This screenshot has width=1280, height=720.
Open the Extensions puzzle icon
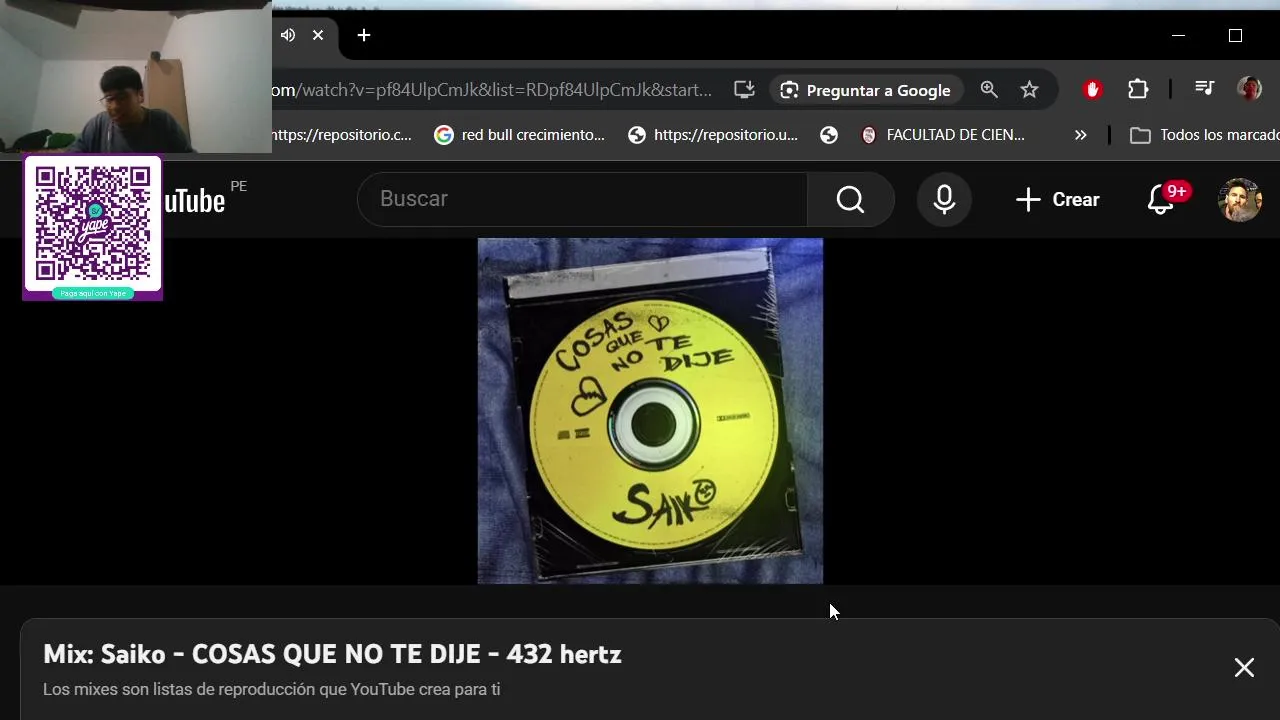click(1138, 90)
